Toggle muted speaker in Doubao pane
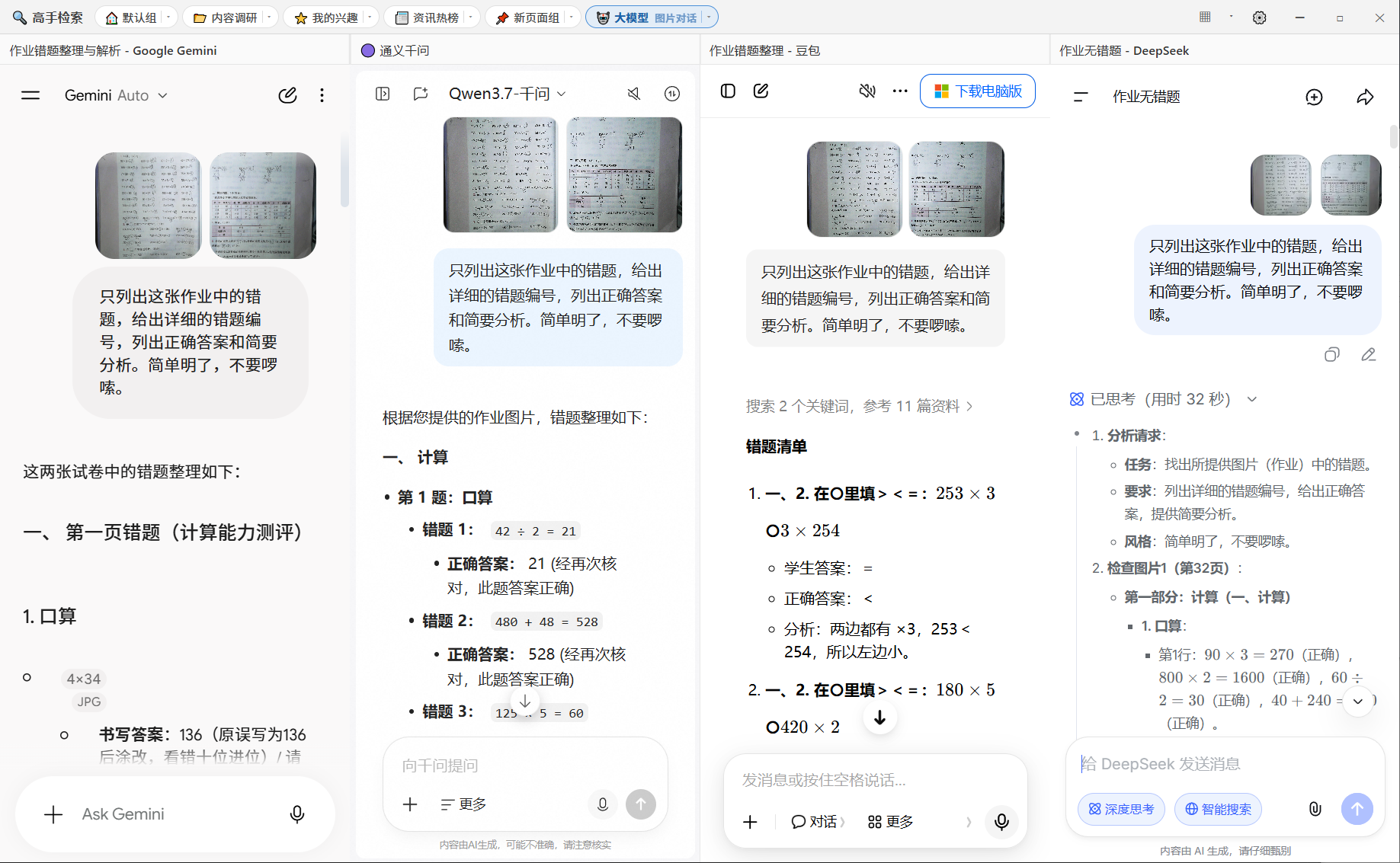 pos(867,91)
